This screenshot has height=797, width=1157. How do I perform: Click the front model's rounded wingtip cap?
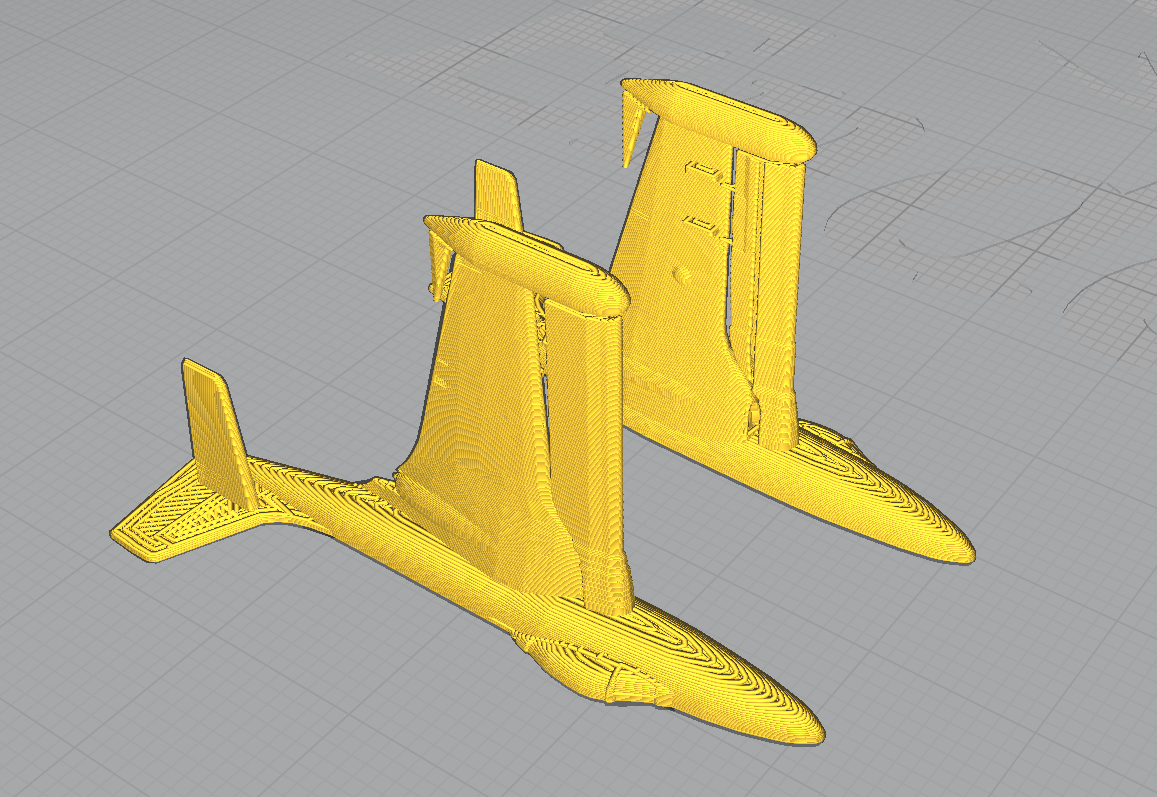tap(526, 262)
